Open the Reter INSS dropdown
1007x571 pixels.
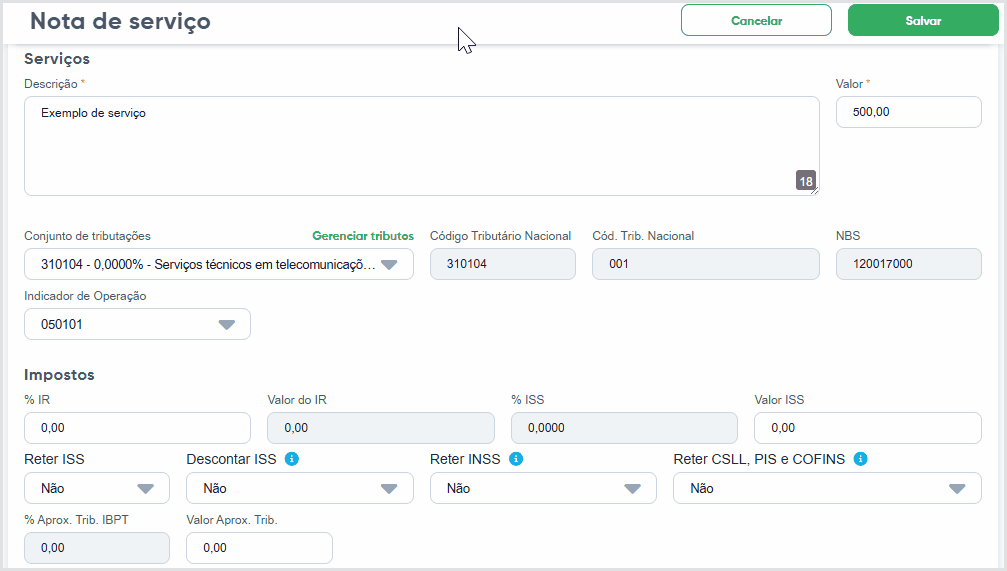[x=543, y=488]
